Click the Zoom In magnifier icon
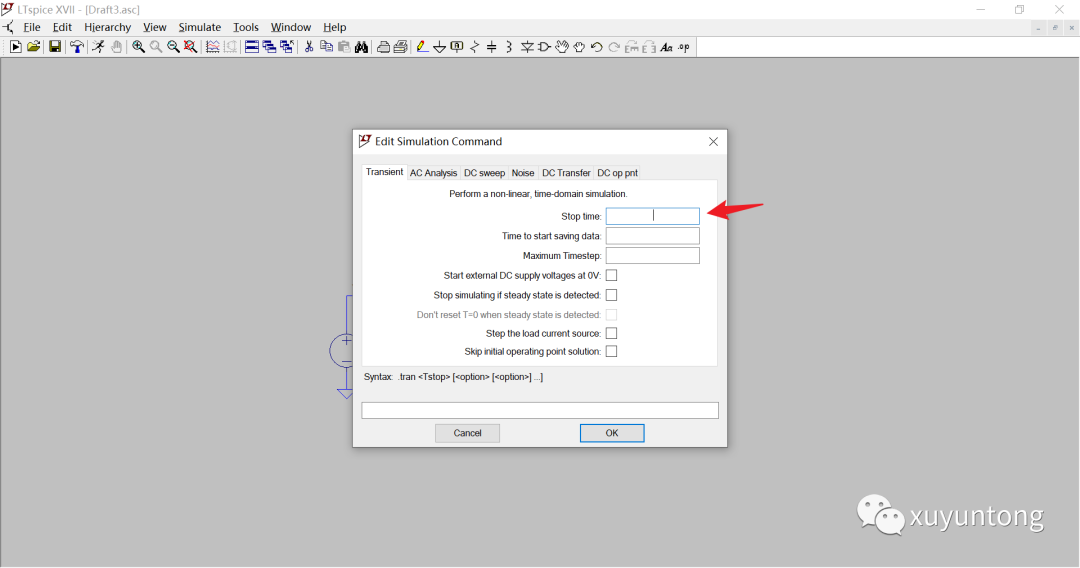 point(138,47)
